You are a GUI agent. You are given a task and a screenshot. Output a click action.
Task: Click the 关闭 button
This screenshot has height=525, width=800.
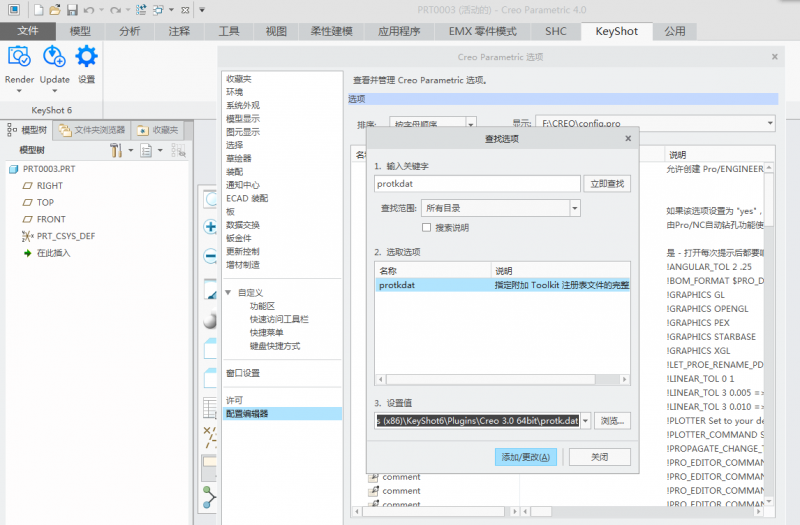pos(599,457)
